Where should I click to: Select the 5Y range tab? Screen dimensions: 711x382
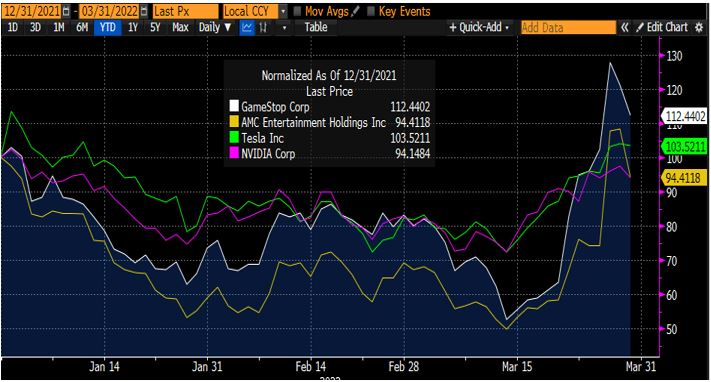point(155,27)
